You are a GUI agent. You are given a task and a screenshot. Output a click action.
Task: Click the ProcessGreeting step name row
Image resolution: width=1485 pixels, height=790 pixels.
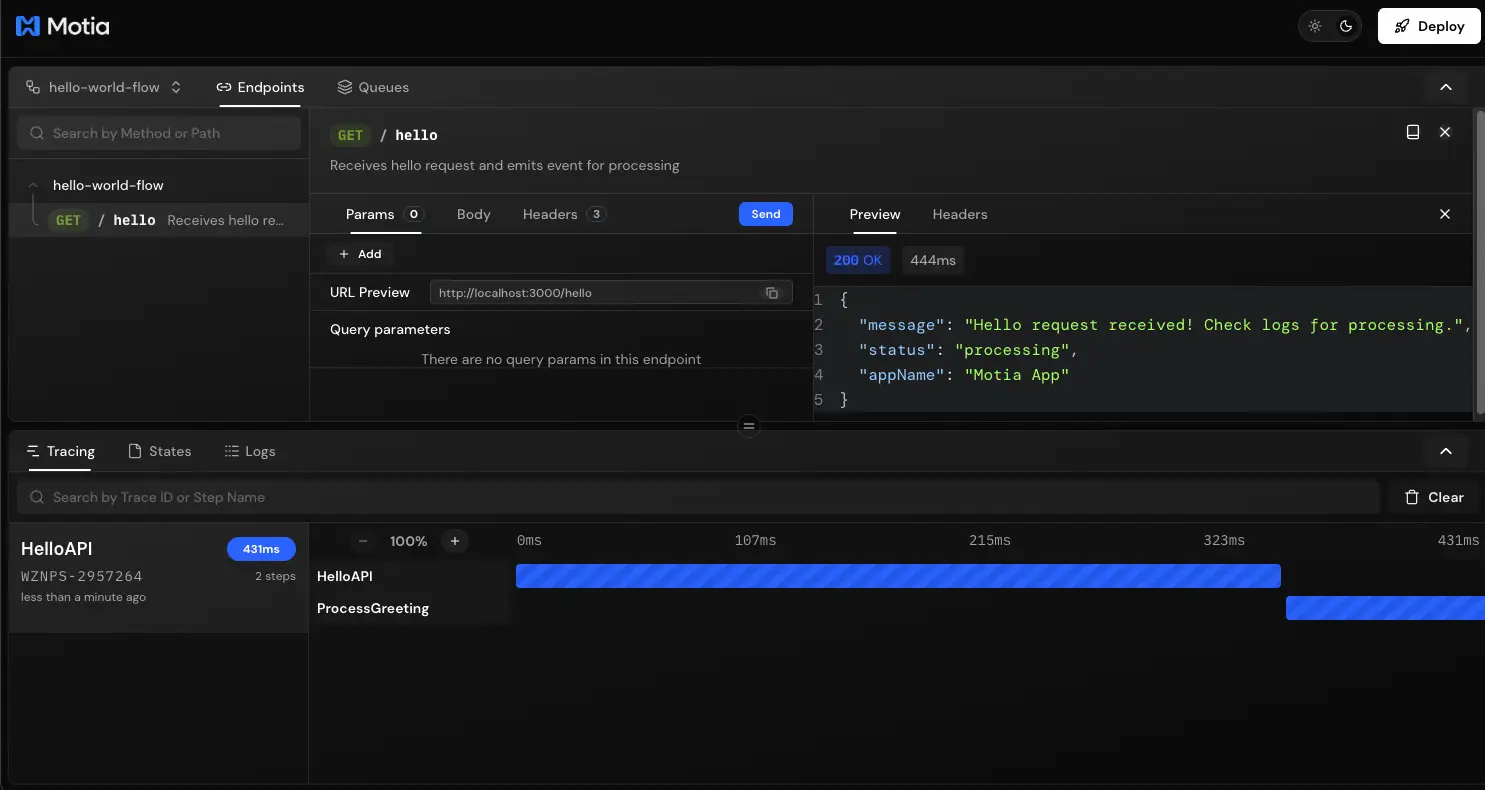click(x=410, y=608)
